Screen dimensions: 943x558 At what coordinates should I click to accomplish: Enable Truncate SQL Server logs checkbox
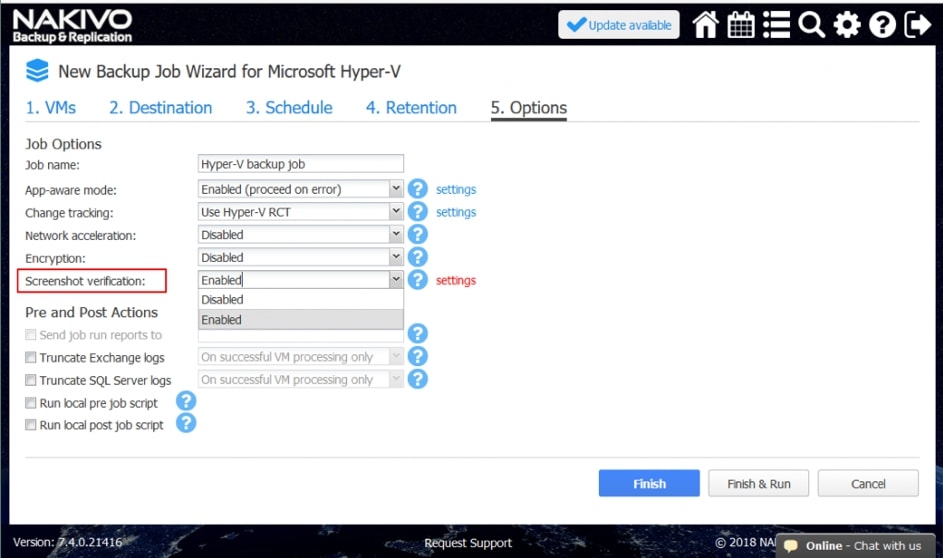[x=31, y=381]
